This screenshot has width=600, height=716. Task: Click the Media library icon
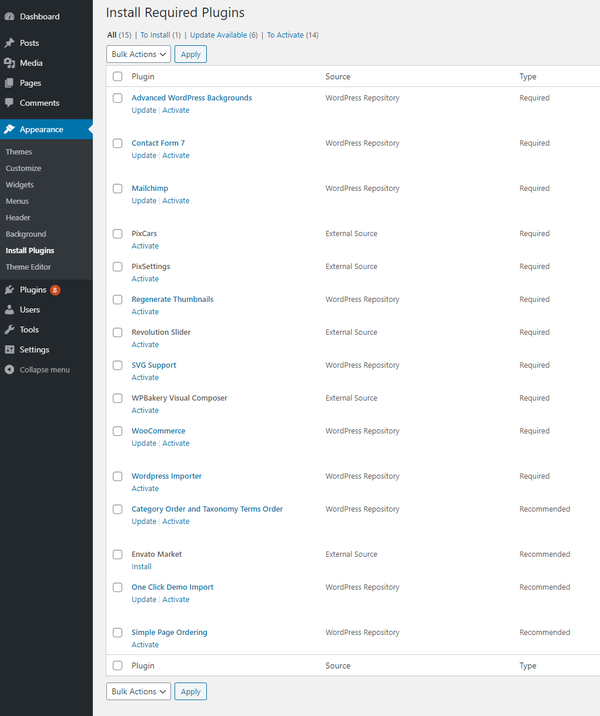click(10, 63)
